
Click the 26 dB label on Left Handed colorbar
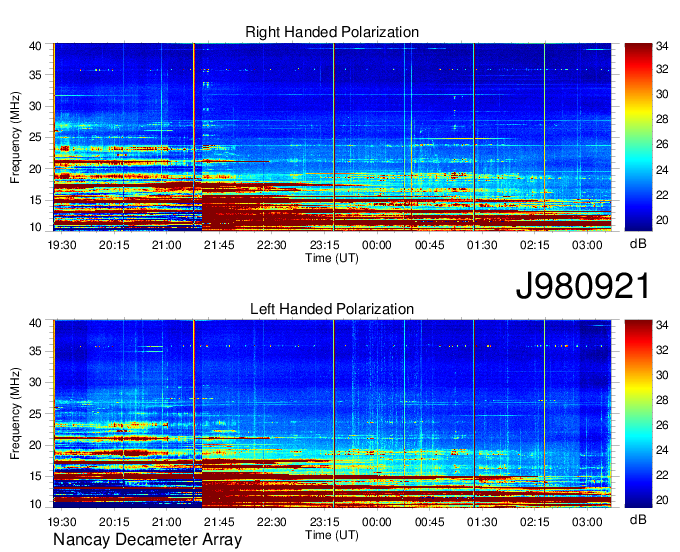click(x=662, y=425)
